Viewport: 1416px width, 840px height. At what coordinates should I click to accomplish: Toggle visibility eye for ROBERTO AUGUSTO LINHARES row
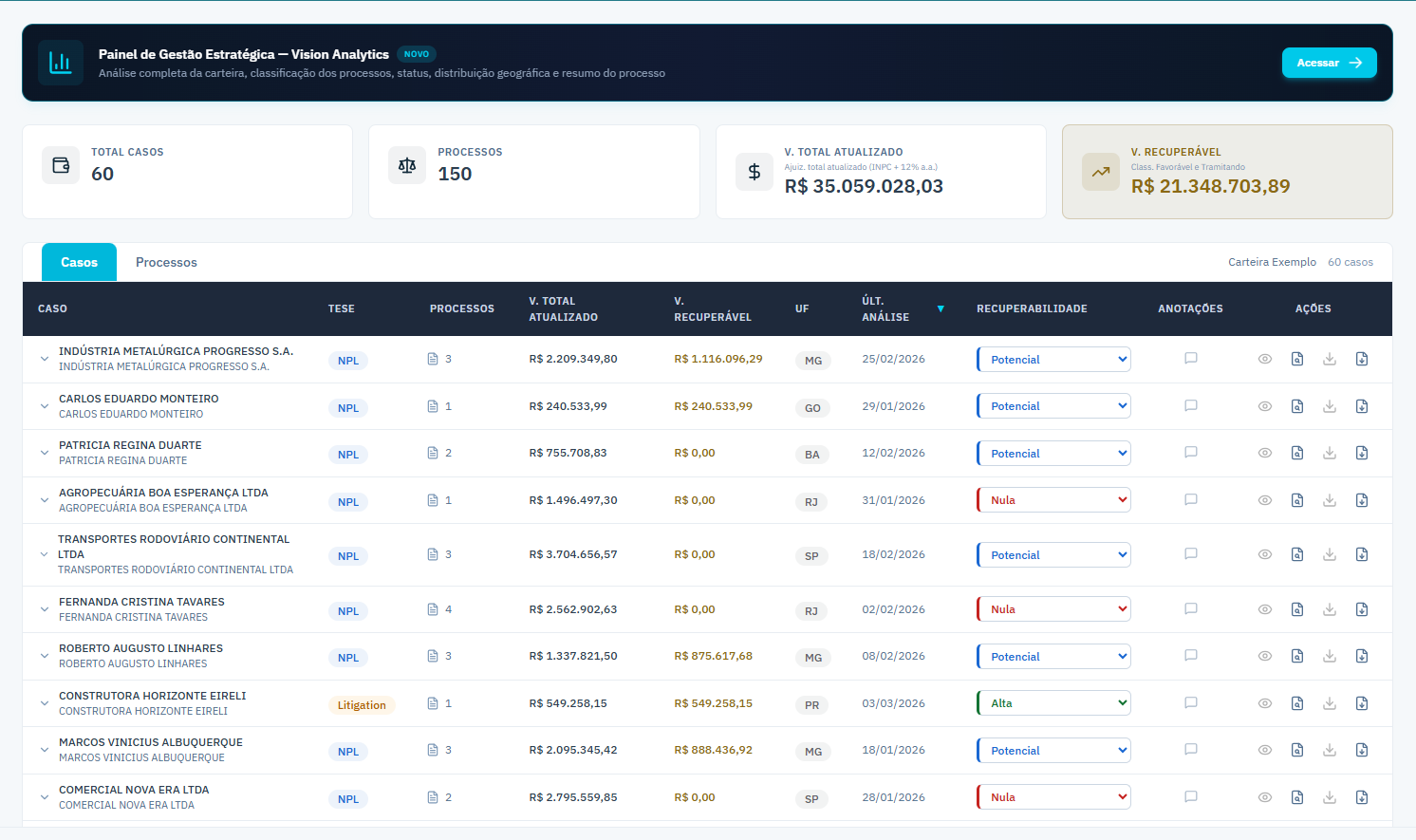pyautogui.click(x=1264, y=655)
